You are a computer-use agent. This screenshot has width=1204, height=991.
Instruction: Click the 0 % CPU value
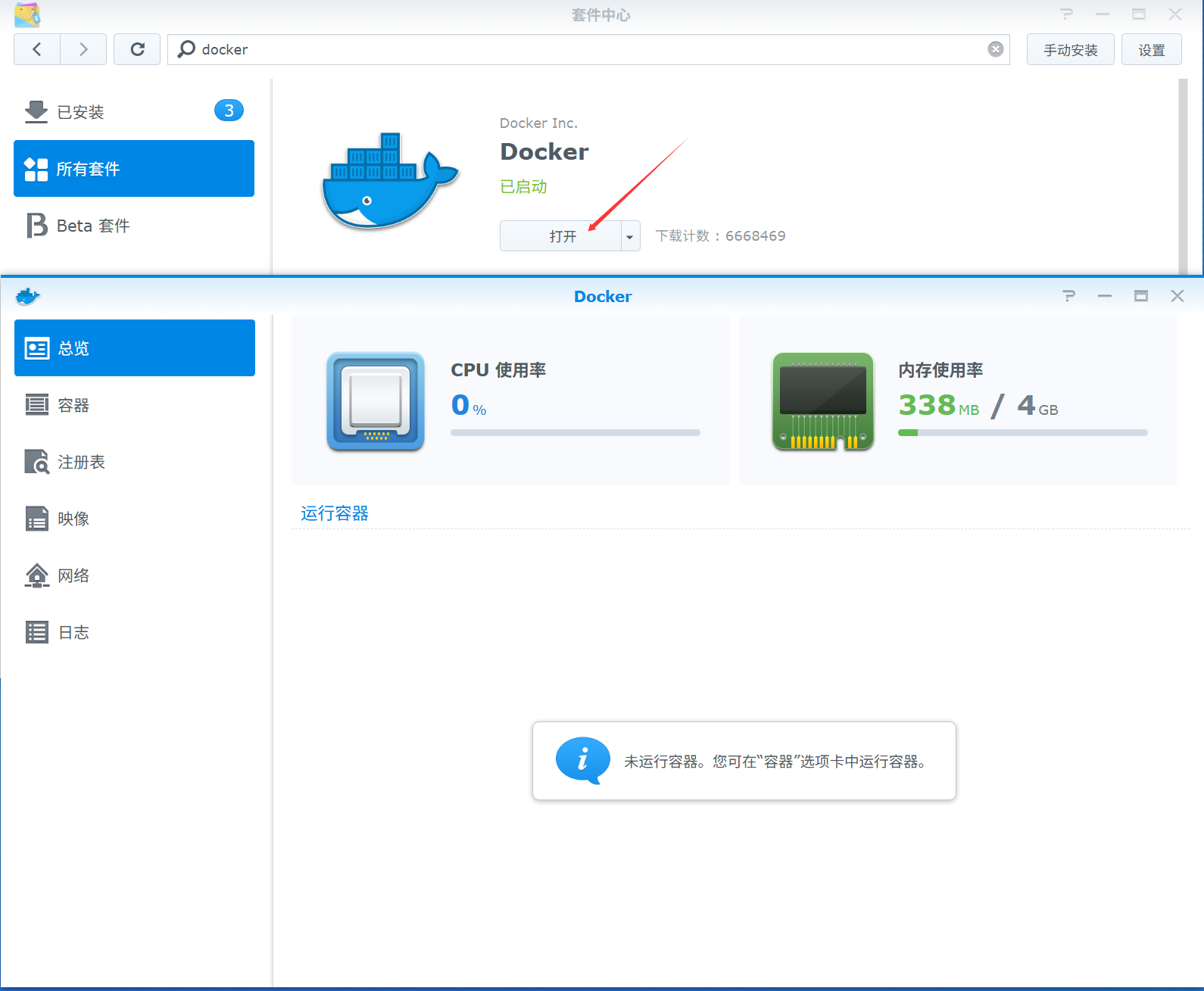pyautogui.click(x=469, y=405)
